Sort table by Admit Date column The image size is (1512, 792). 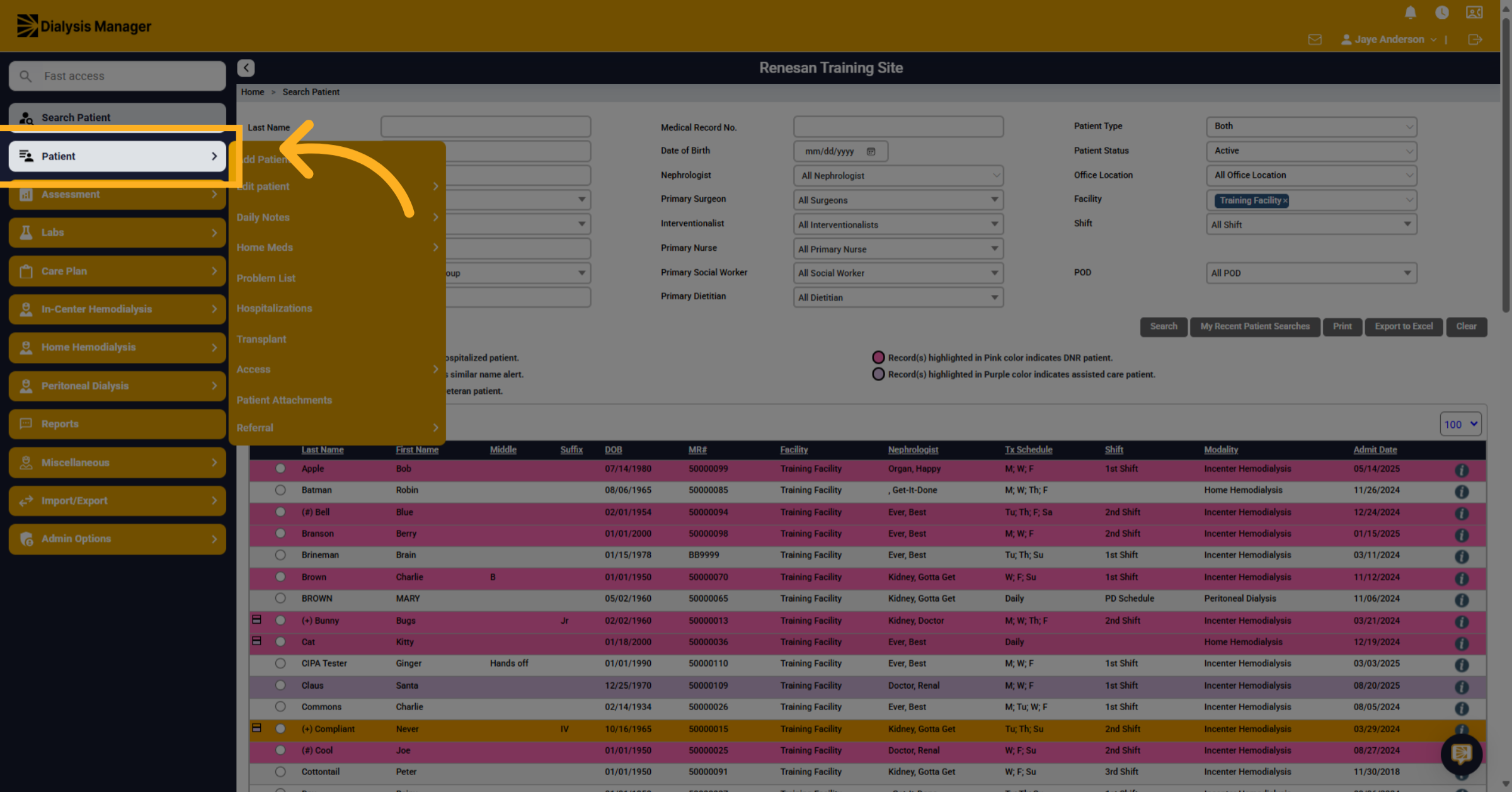coord(1375,450)
